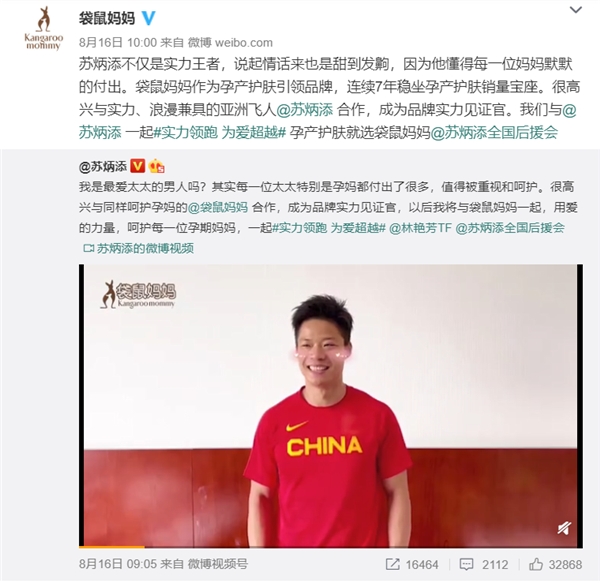Click the repost icon showing 16464
The height and width of the screenshot is (583, 600).
coord(393,564)
